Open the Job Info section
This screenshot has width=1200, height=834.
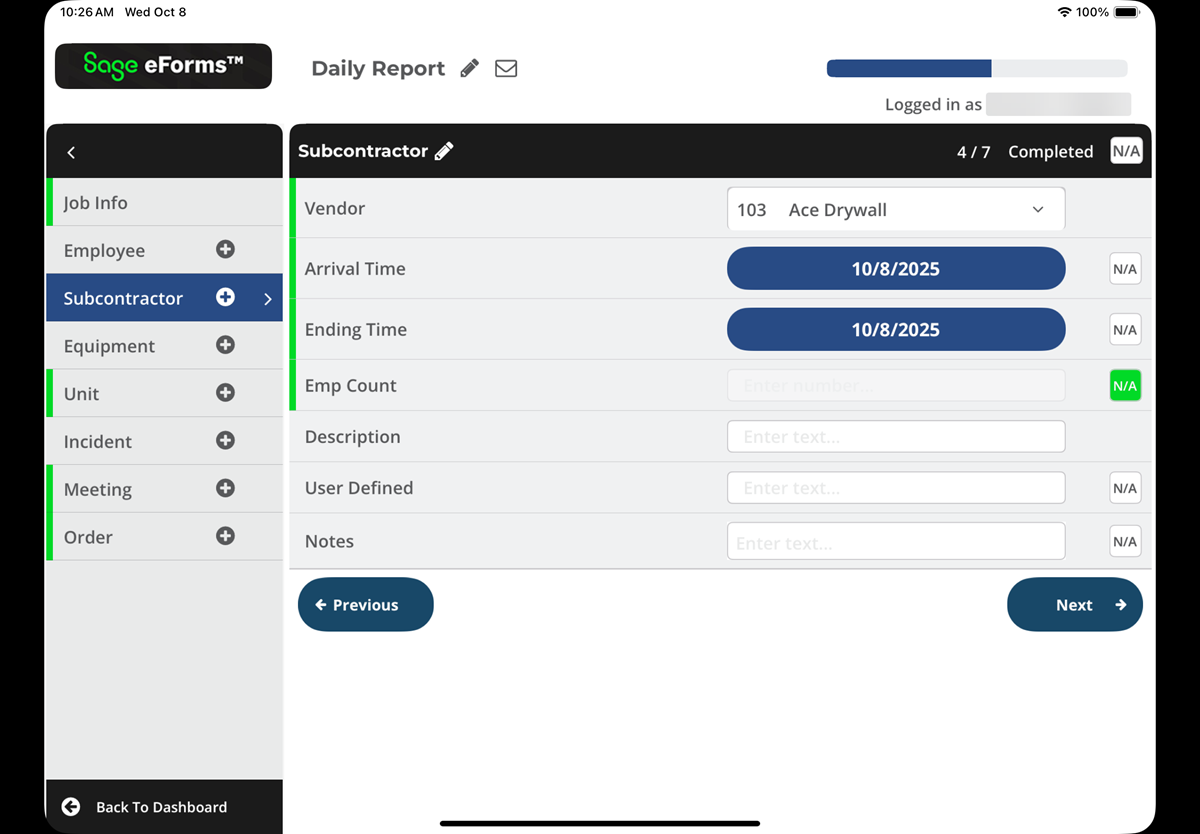pyautogui.click(x=96, y=203)
